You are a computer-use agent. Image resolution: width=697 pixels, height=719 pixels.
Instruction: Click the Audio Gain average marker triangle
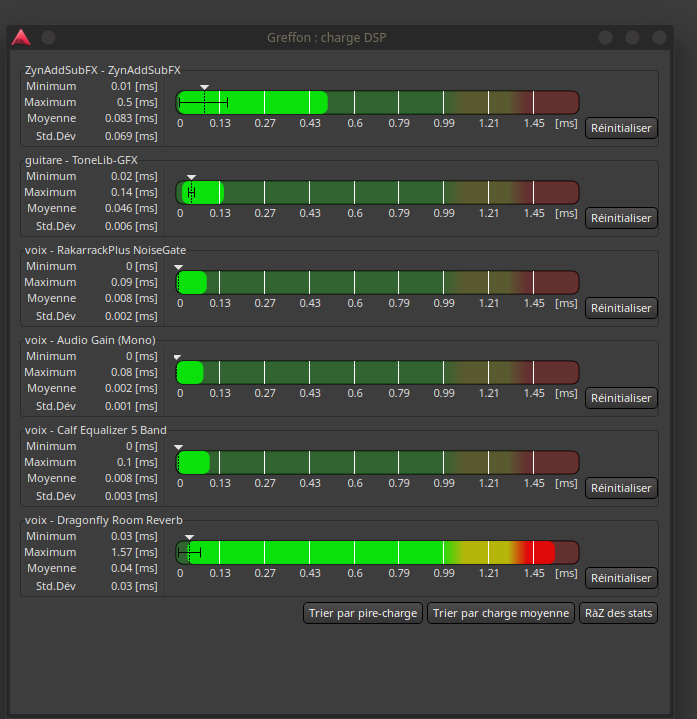[x=177, y=357]
